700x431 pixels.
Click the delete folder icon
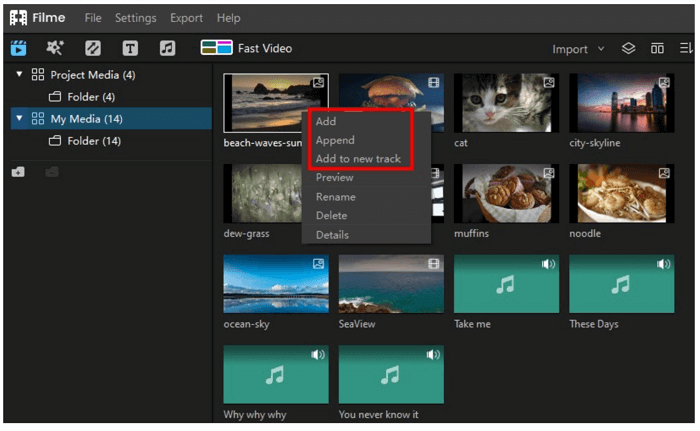[x=52, y=172]
